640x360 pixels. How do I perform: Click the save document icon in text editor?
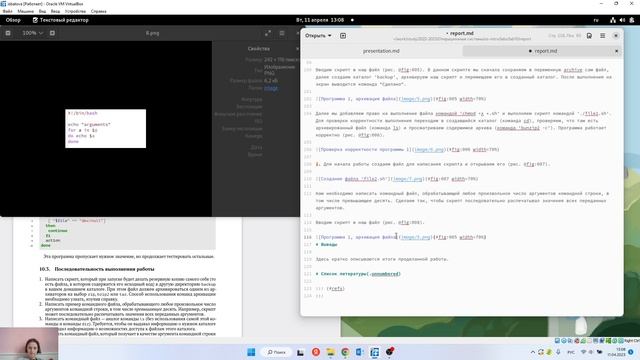(x=589, y=36)
